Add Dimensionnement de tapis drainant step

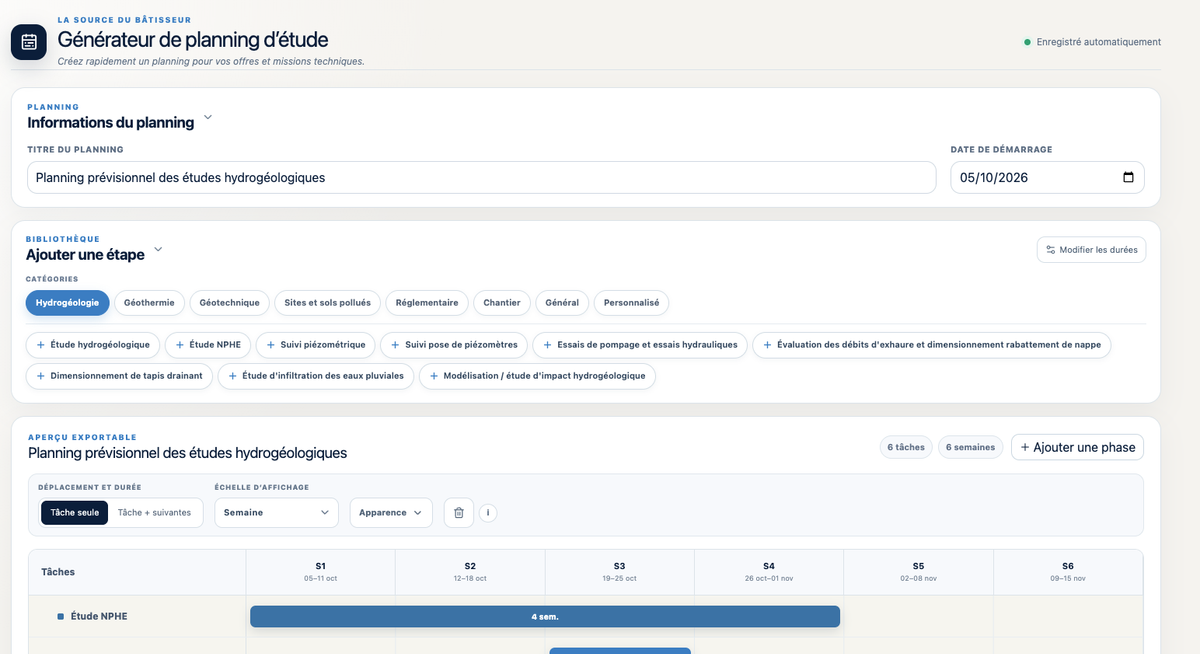tap(119, 376)
